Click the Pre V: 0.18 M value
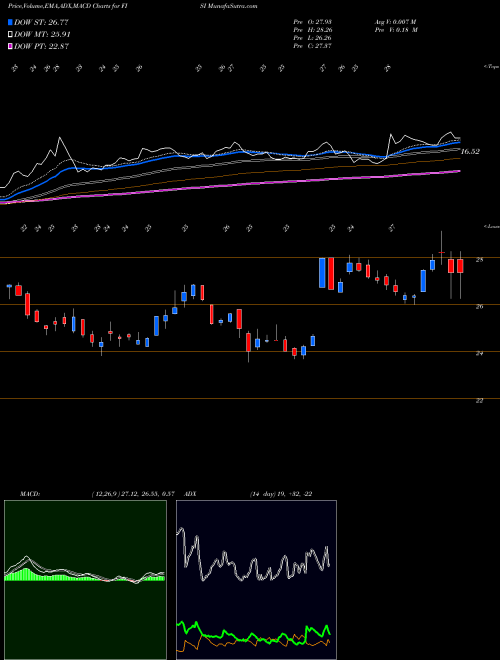This screenshot has height=660, width=500. pos(396,30)
